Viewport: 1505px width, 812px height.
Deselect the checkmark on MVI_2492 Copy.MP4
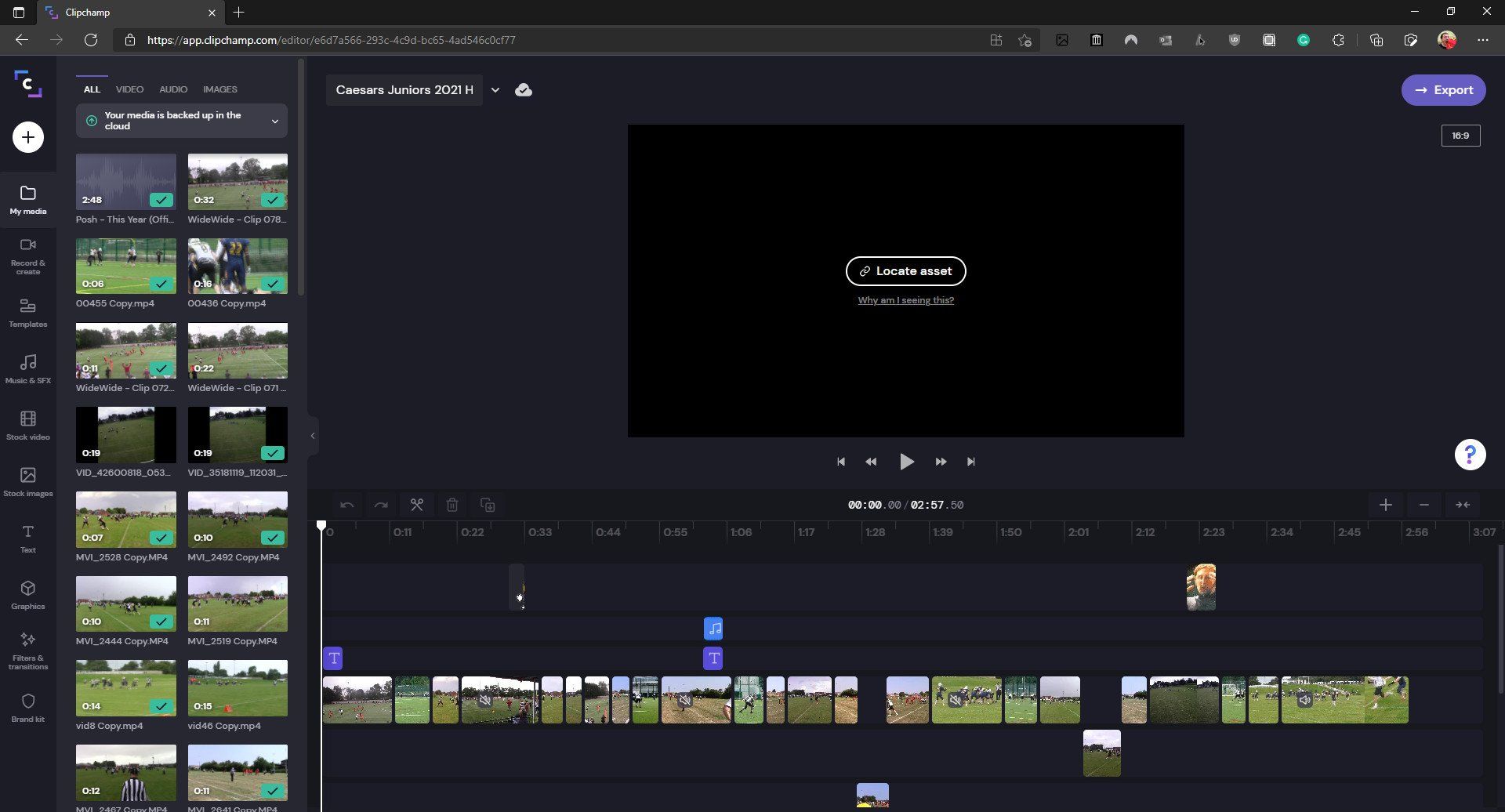(x=274, y=537)
